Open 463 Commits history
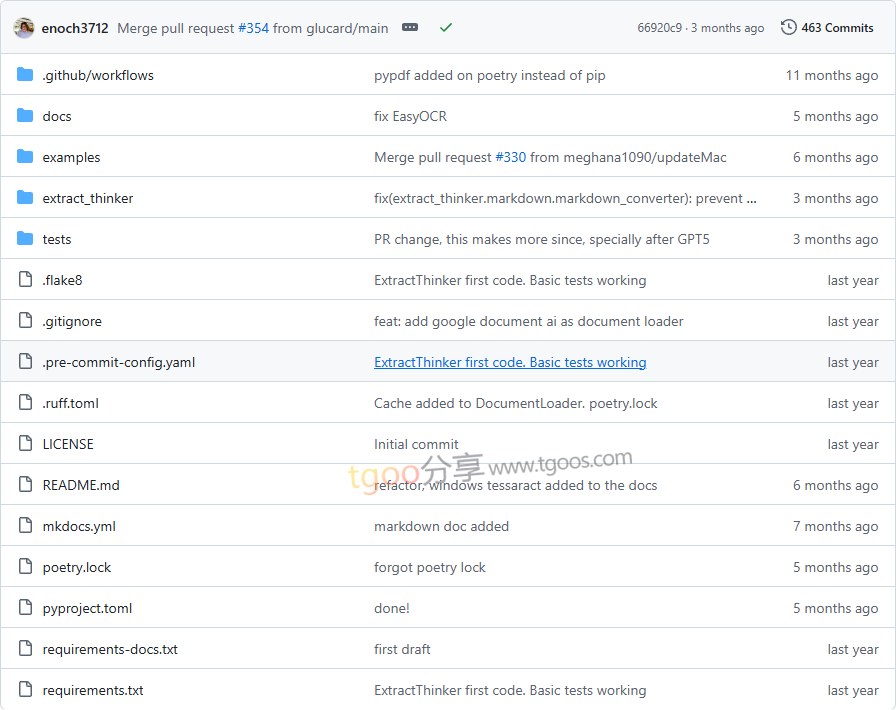This screenshot has height=710, width=896. coord(827,28)
